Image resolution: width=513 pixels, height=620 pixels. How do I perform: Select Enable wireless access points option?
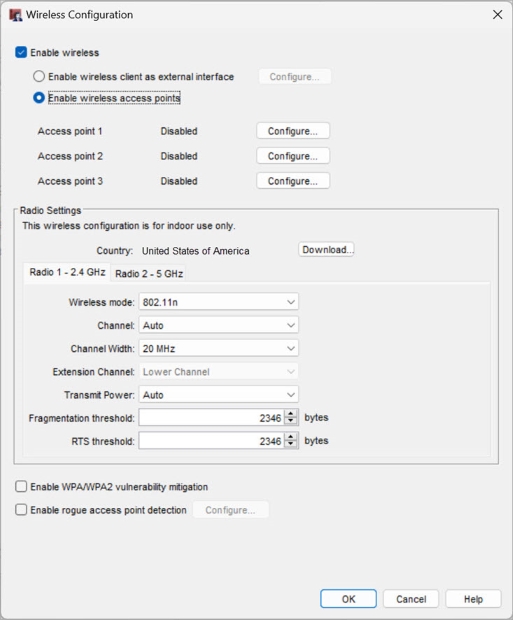click(39, 98)
